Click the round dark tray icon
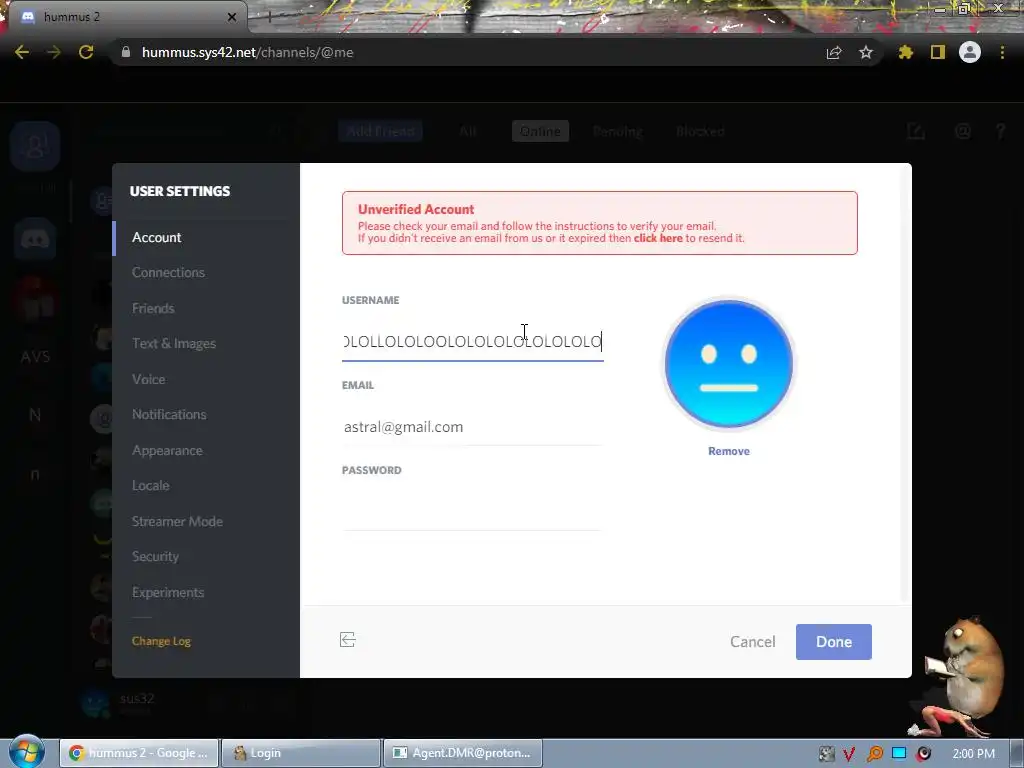 (923, 754)
